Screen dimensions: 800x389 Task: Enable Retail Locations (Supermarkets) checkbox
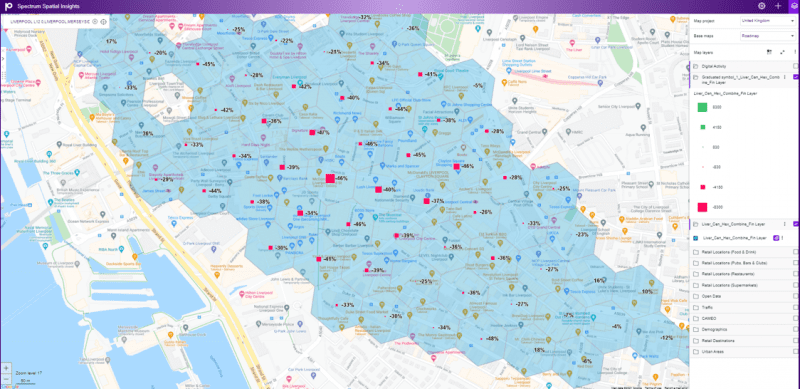tap(795, 285)
